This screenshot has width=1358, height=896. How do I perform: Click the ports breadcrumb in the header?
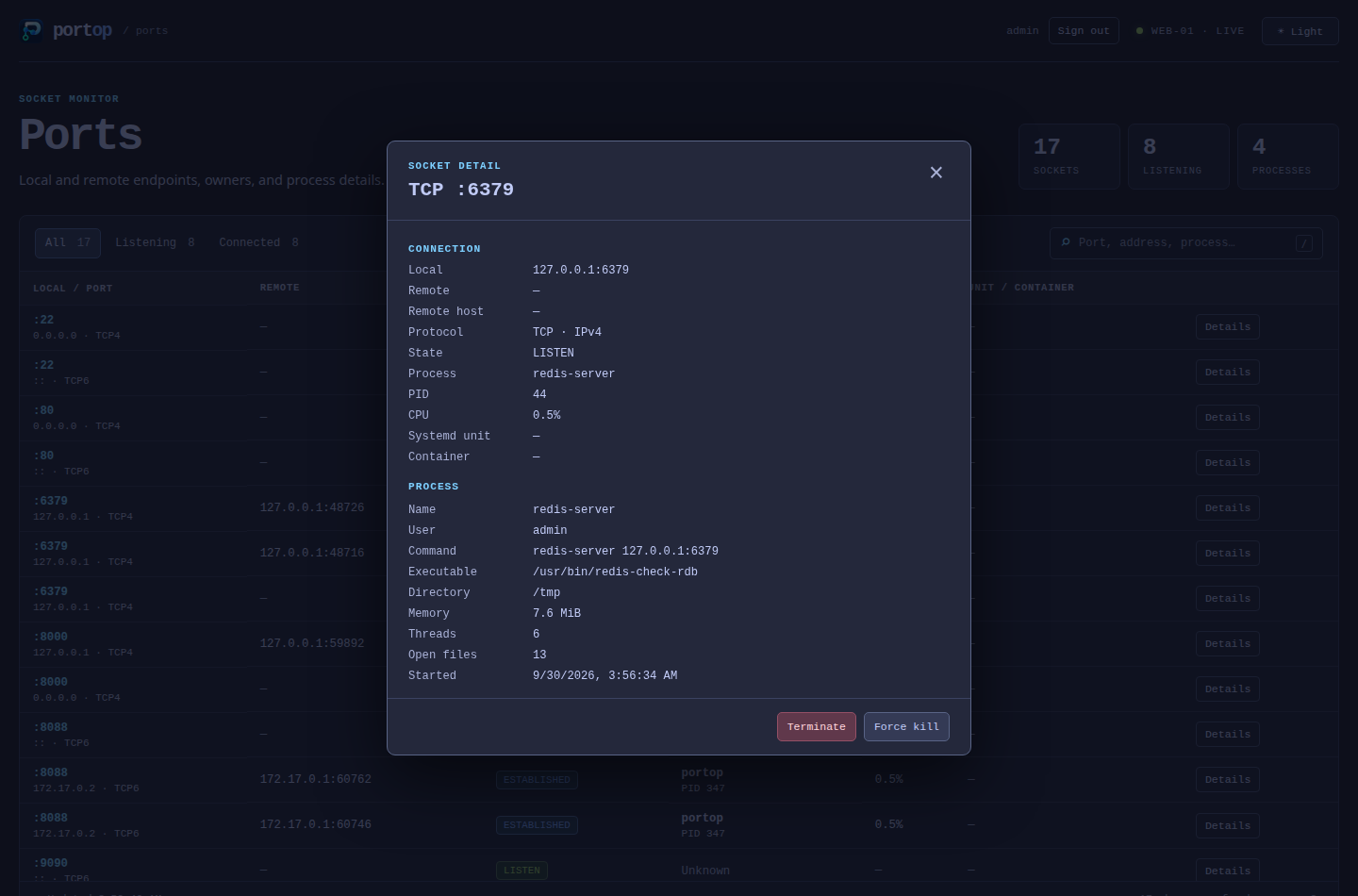click(x=151, y=31)
